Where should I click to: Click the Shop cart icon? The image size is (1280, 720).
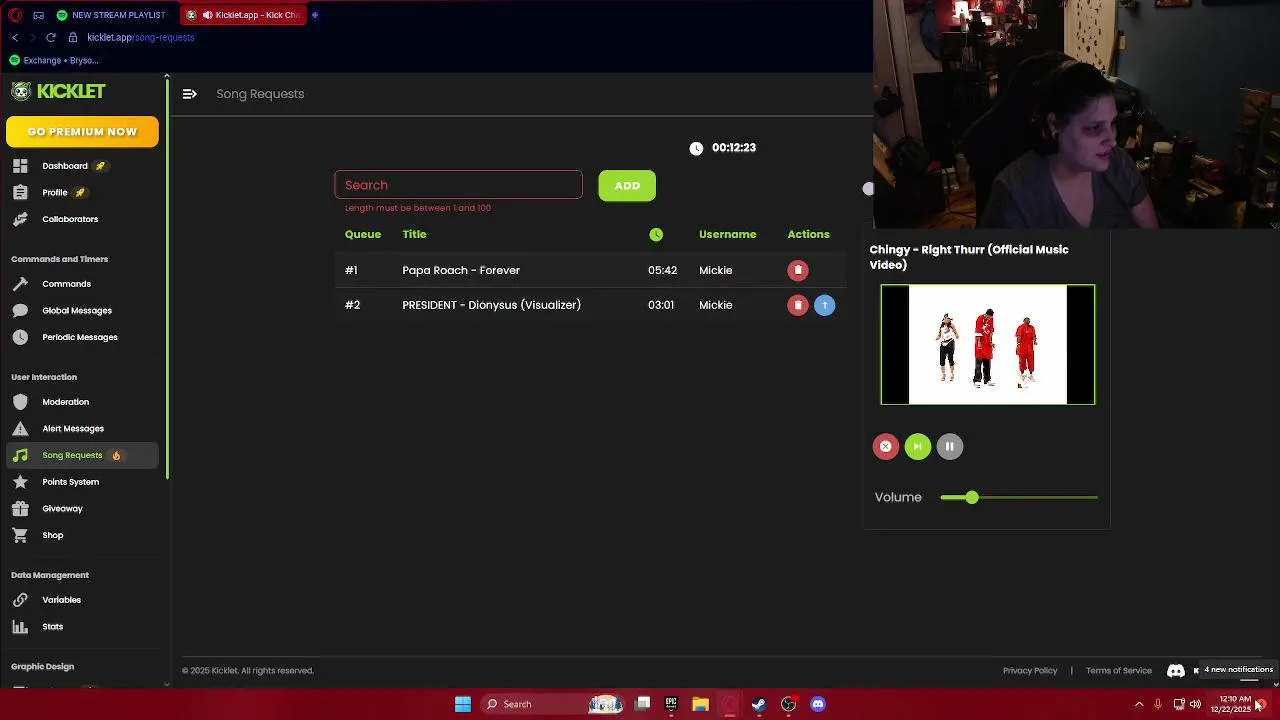tap(20, 535)
